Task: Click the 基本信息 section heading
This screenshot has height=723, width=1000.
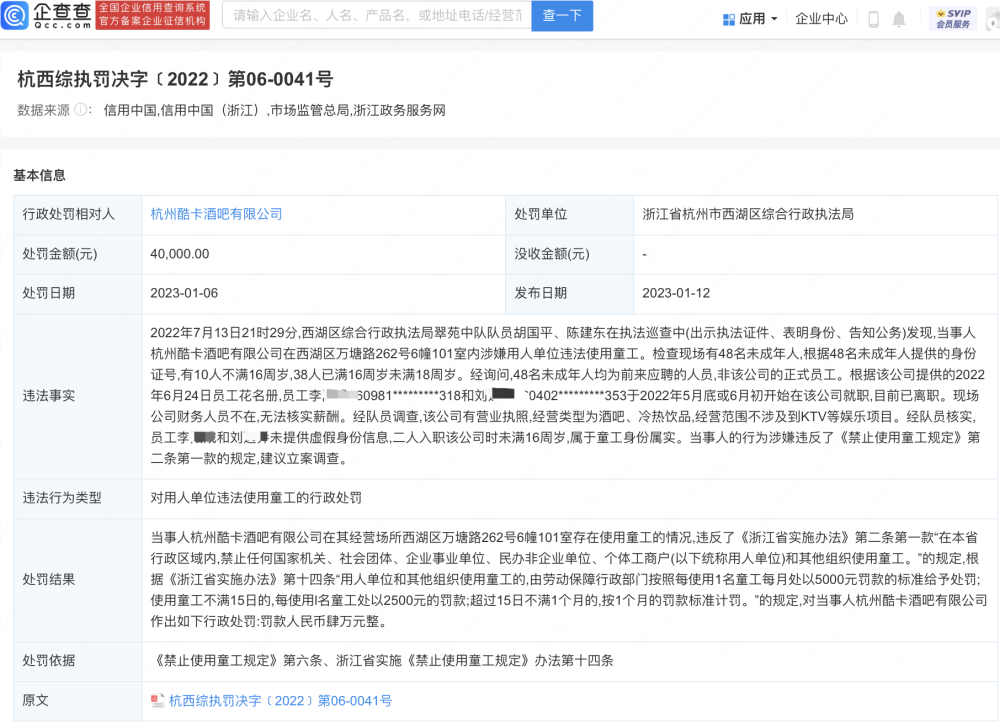Action: (39, 175)
